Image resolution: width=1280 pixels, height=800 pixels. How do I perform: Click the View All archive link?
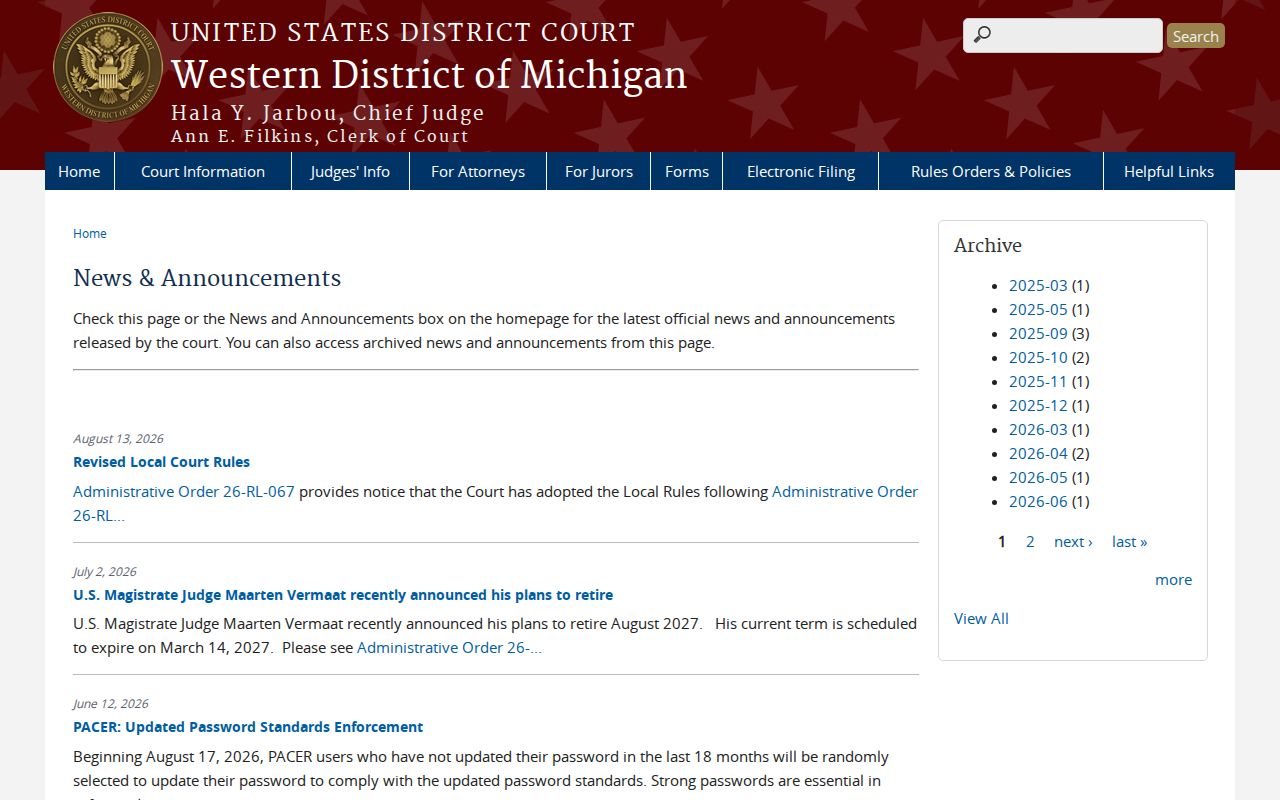coord(981,619)
